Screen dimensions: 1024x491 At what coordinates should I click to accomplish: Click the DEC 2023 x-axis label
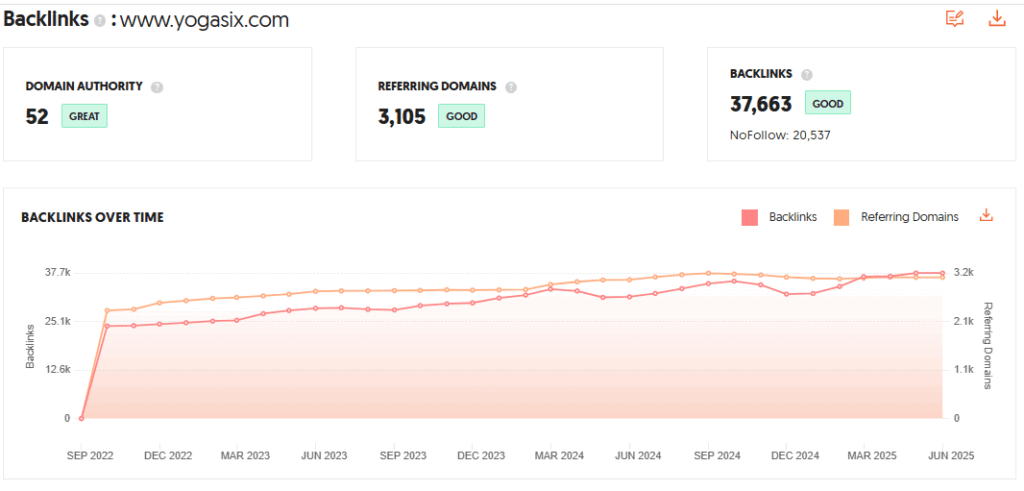coord(481,456)
